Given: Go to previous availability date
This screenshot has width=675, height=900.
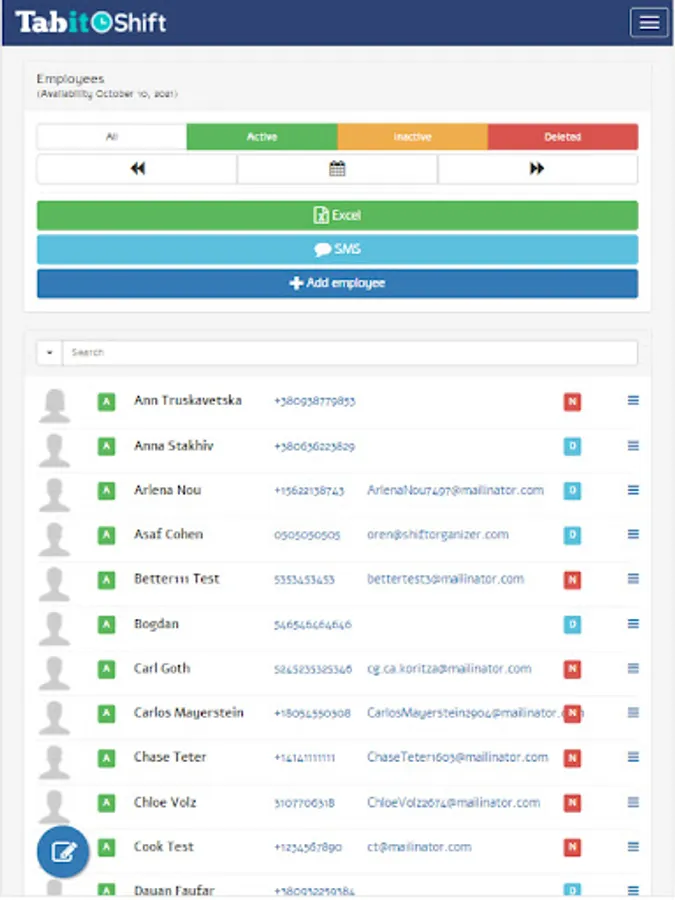Looking at the screenshot, I should coord(137,169).
